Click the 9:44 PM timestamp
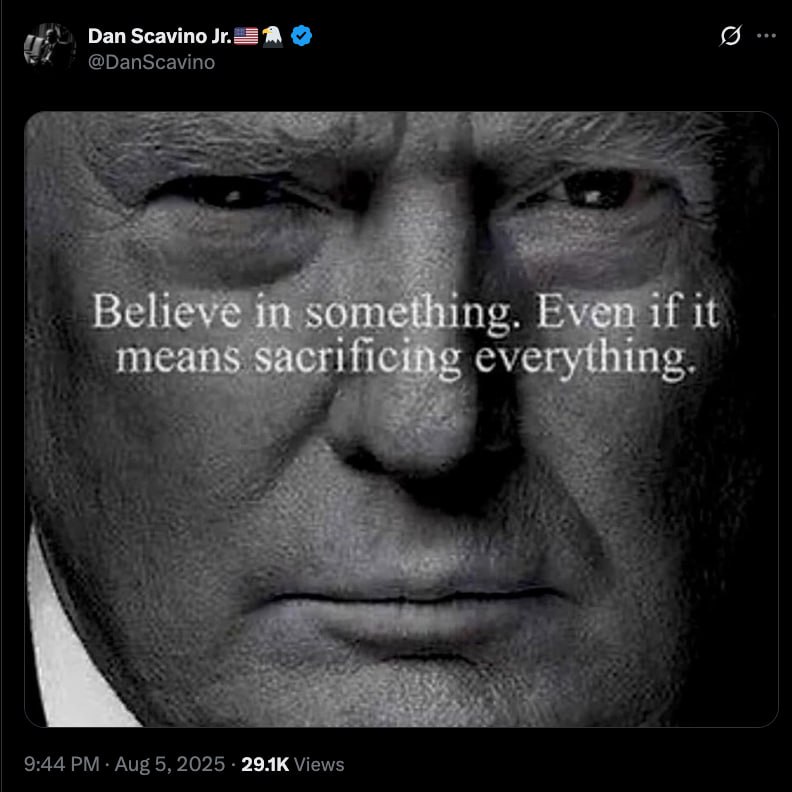The width and height of the screenshot is (792, 792). pyautogui.click(x=62, y=764)
